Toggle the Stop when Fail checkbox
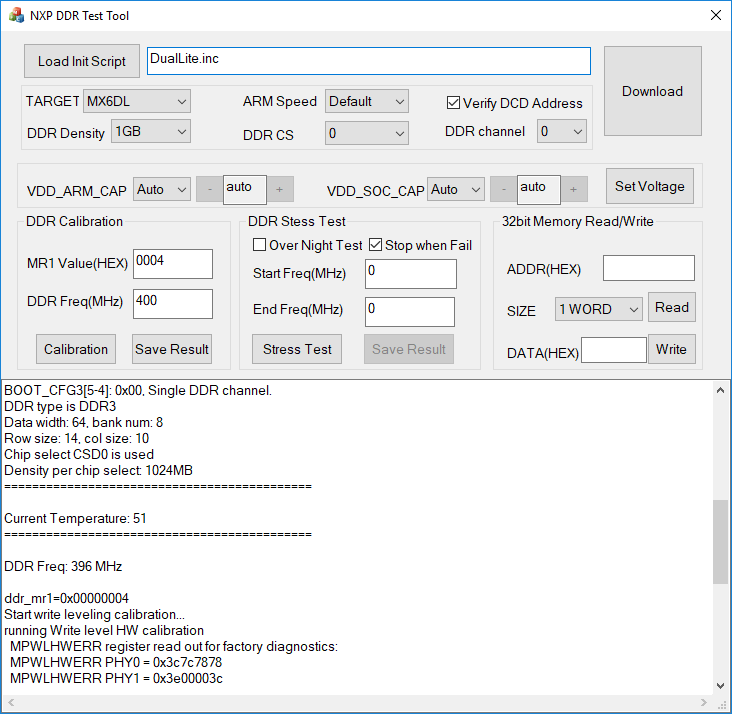The width and height of the screenshot is (732, 714). click(x=421, y=245)
